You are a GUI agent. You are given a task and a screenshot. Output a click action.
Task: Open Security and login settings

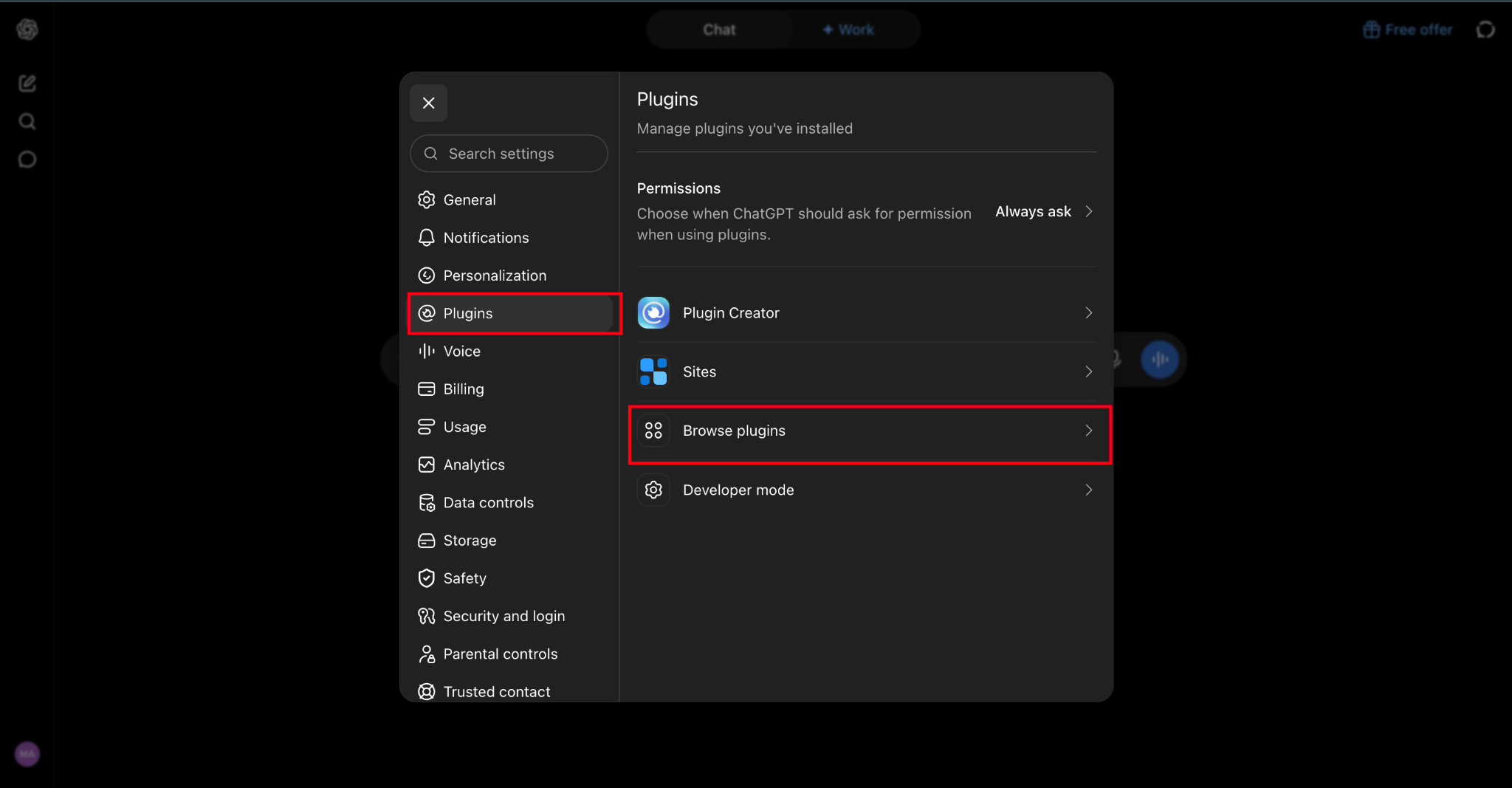(510, 616)
